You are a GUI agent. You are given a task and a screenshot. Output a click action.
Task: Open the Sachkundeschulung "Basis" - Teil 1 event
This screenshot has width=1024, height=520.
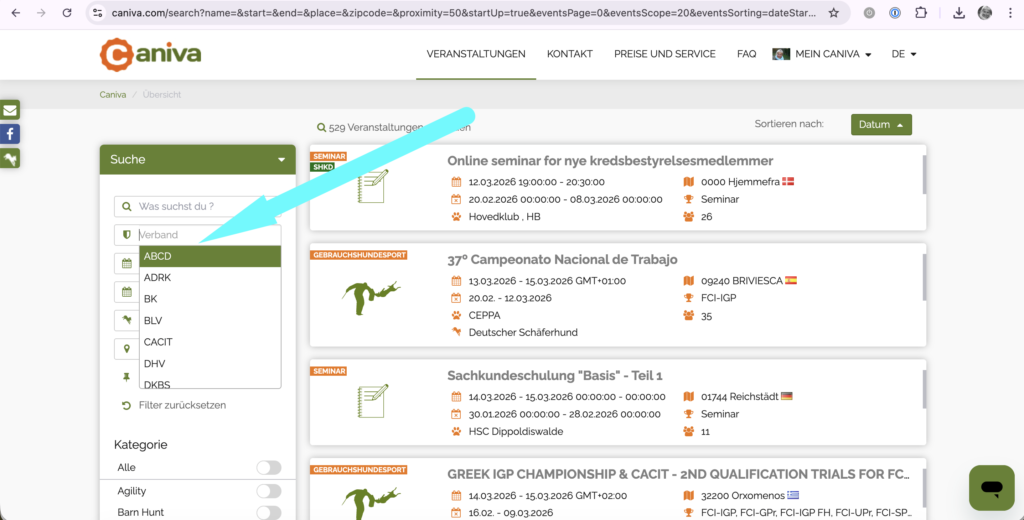click(555, 376)
